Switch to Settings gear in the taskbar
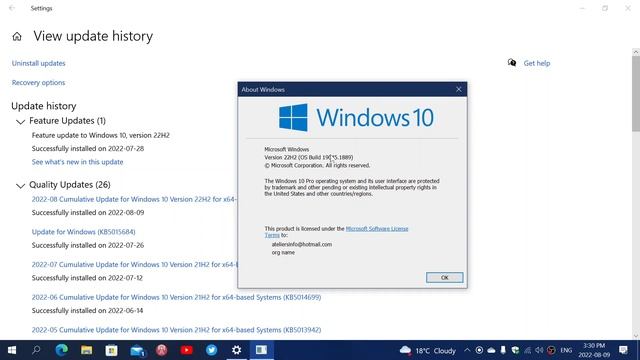The image size is (640, 360). [x=236, y=350]
